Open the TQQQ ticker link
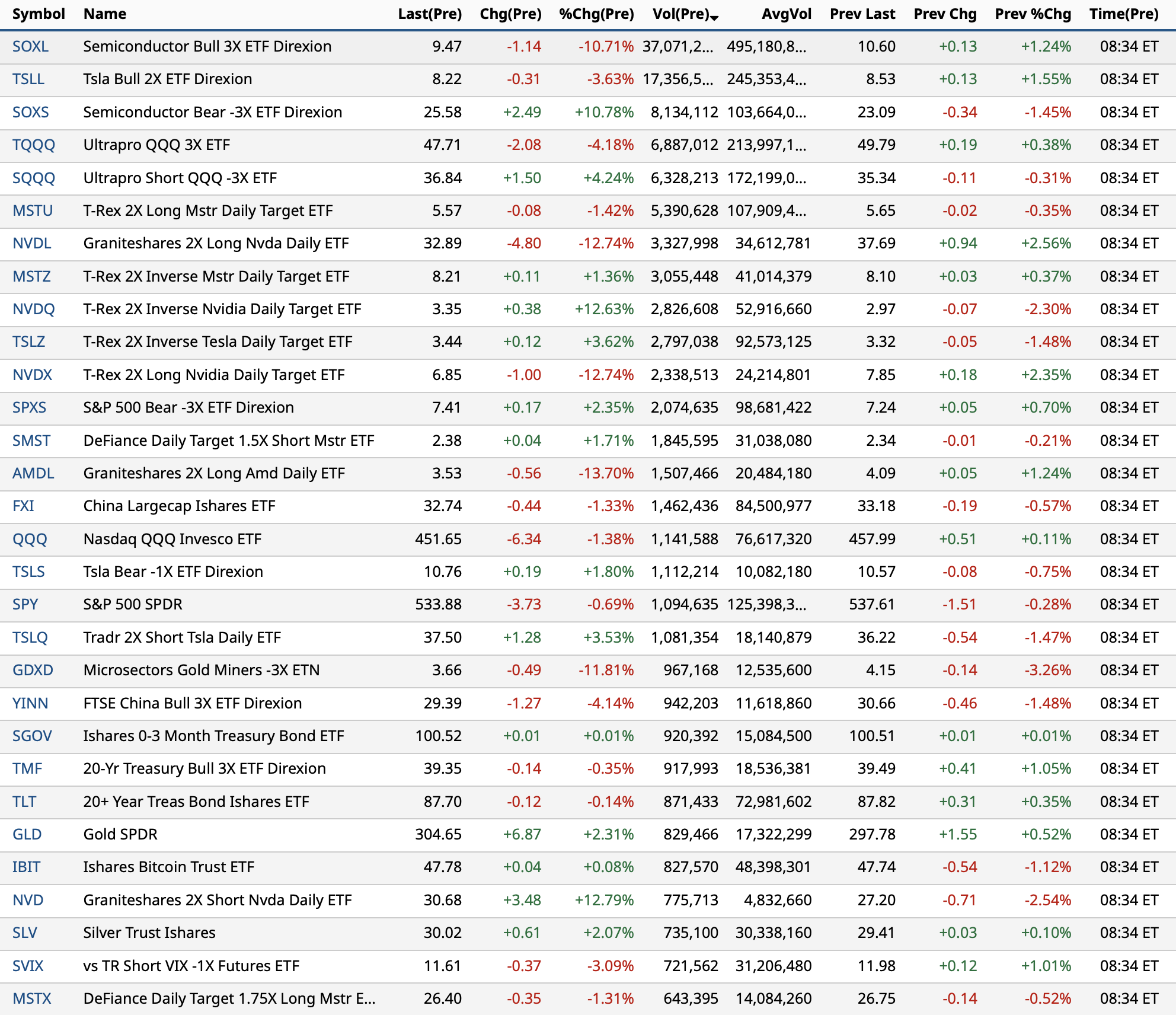The height and width of the screenshot is (1015, 1176). click(x=33, y=145)
